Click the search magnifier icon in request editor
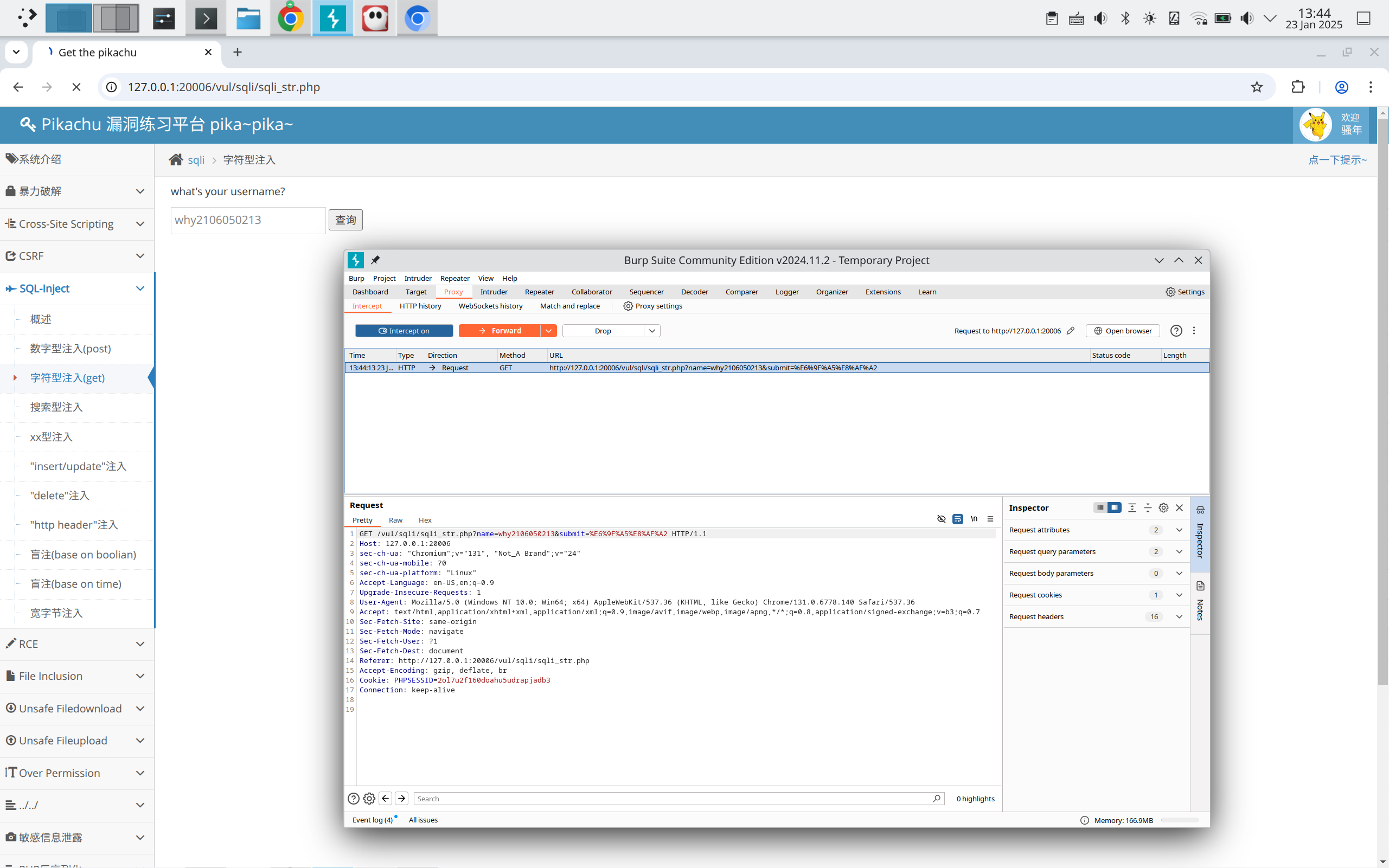The width and height of the screenshot is (1389, 868). [x=937, y=799]
